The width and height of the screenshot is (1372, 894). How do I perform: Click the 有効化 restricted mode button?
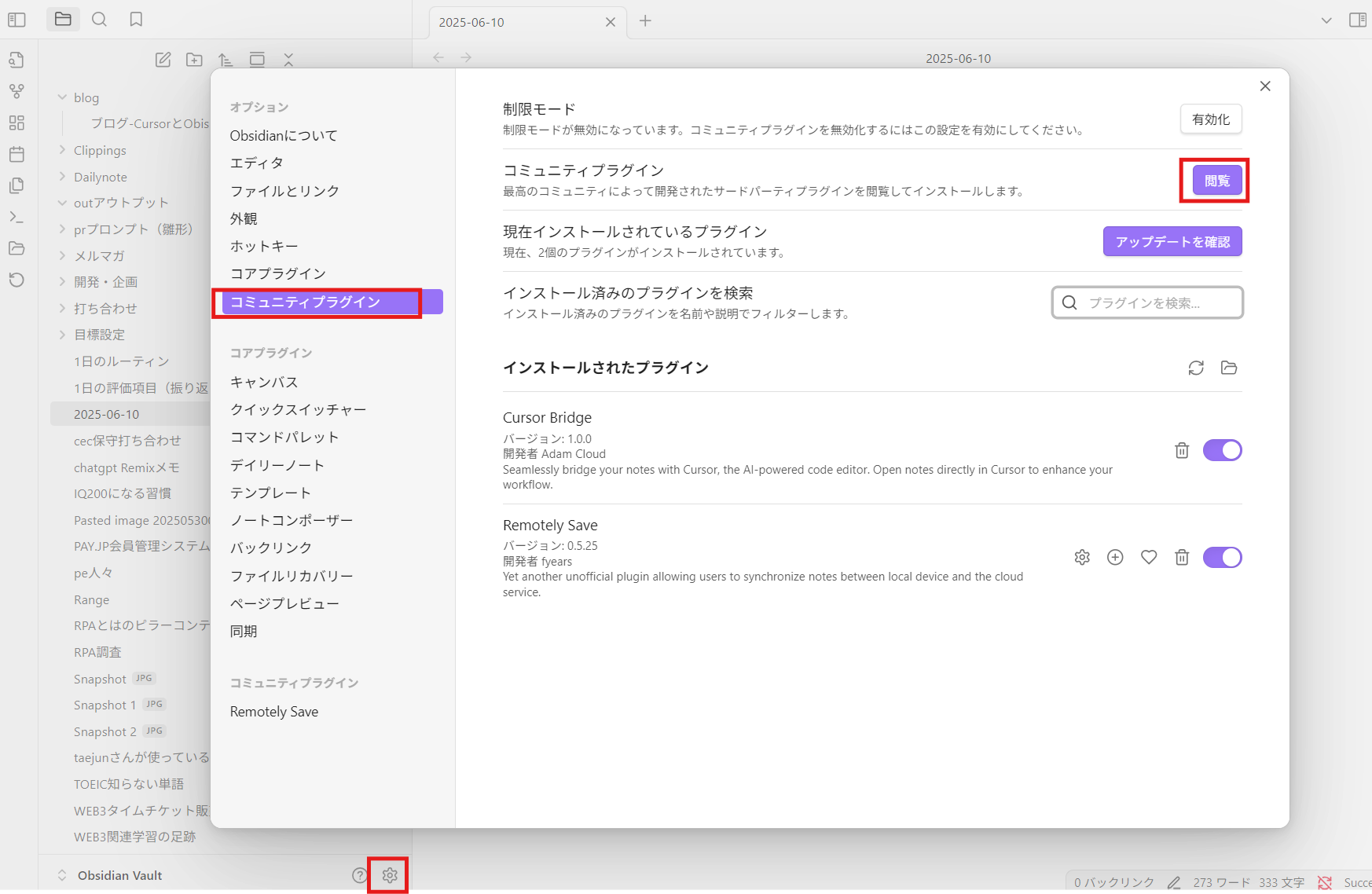pyautogui.click(x=1211, y=119)
